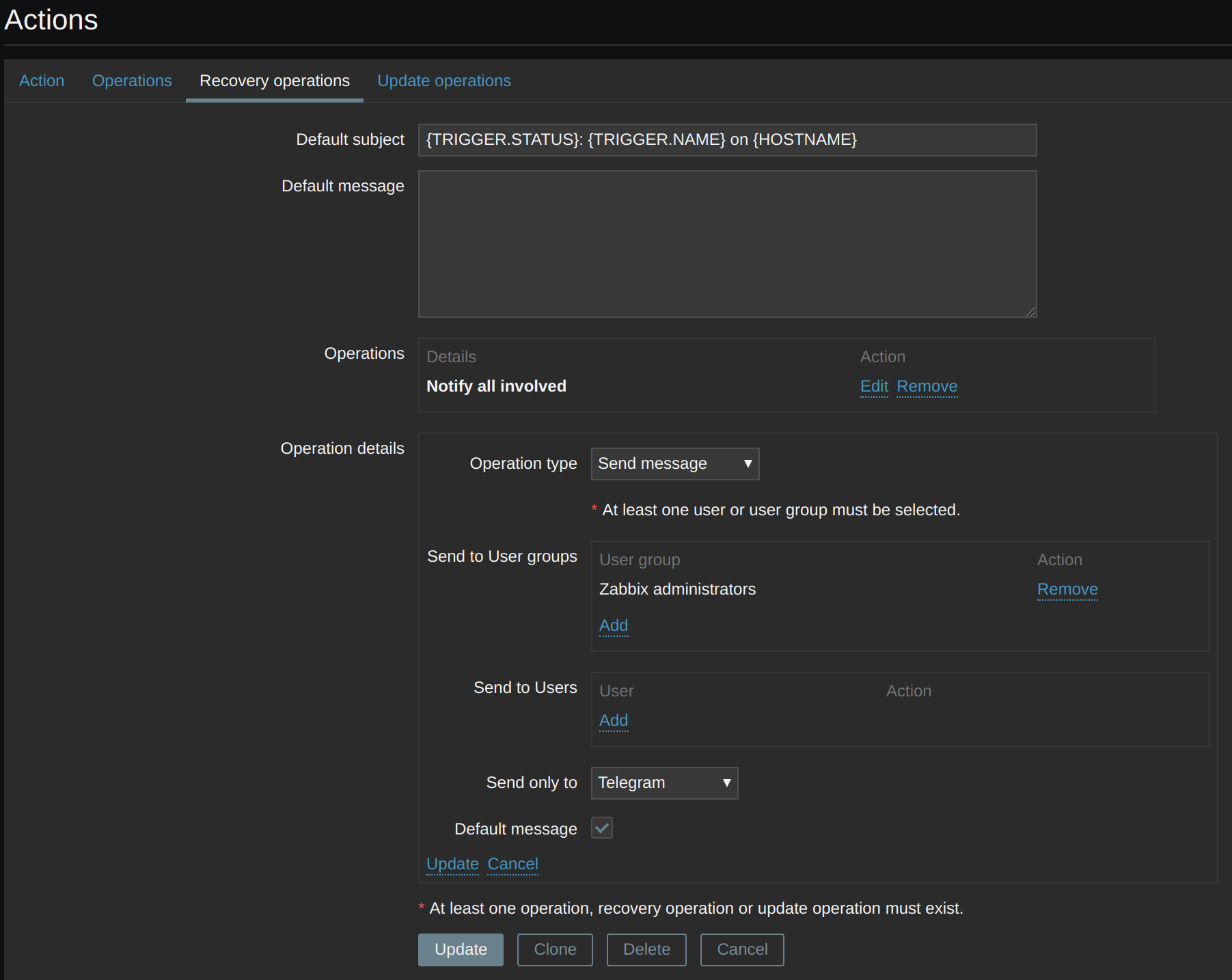The width and height of the screenshot is (1232, 980).
Task: Remove the Zabbix administrators user group
Action: [1067, 589]
